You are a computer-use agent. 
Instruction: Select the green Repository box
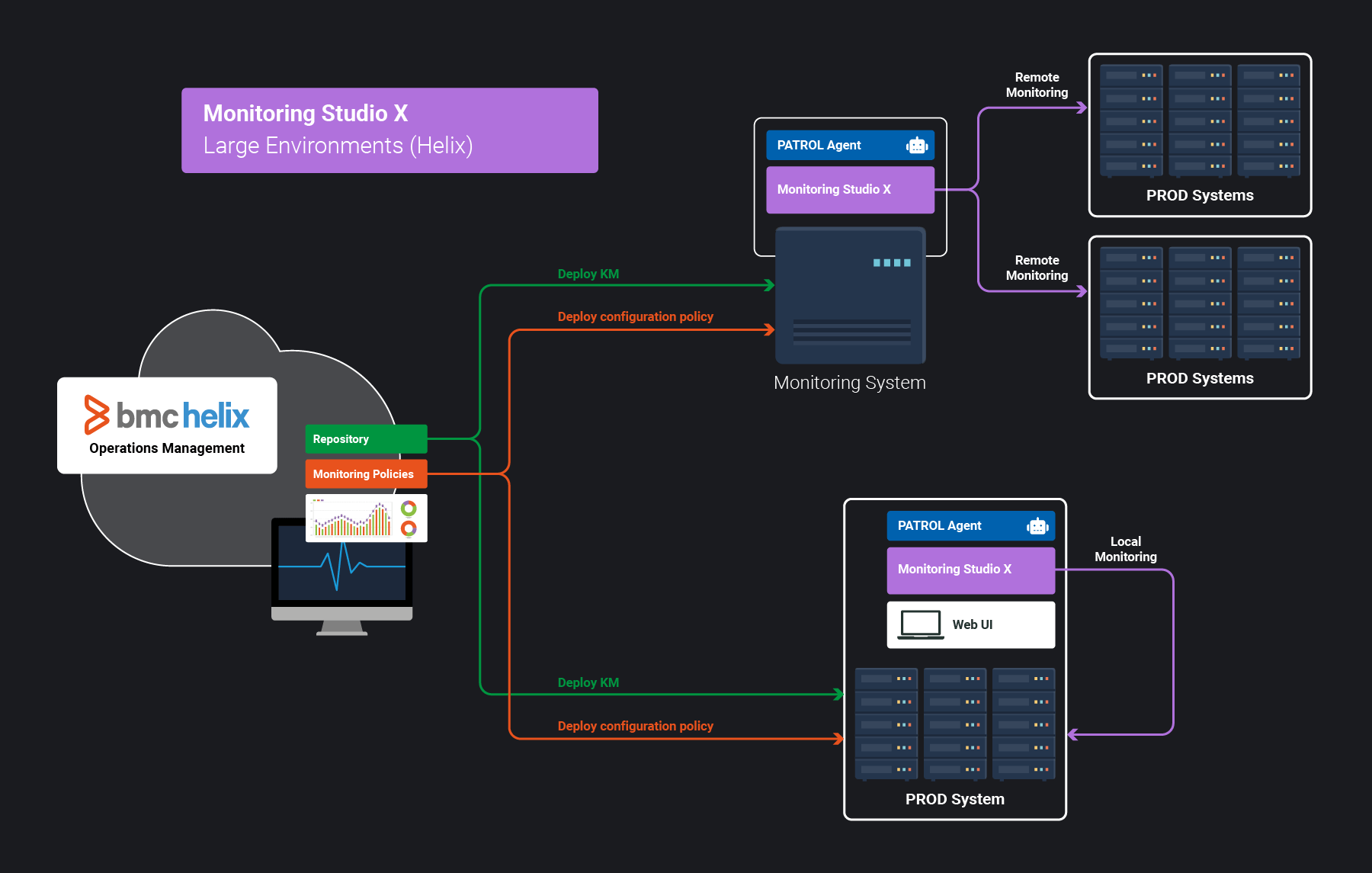coord(366,439)
